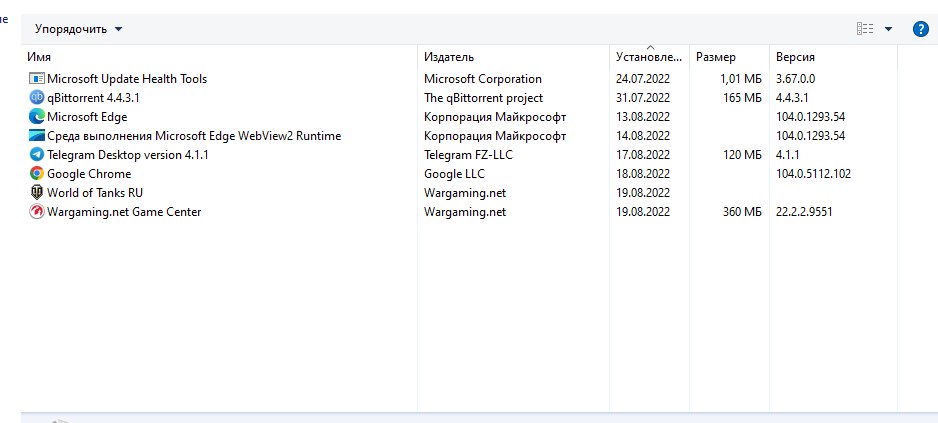
Task: Open the Упорядочить dropdown menu
Action: tap(79, 29)
